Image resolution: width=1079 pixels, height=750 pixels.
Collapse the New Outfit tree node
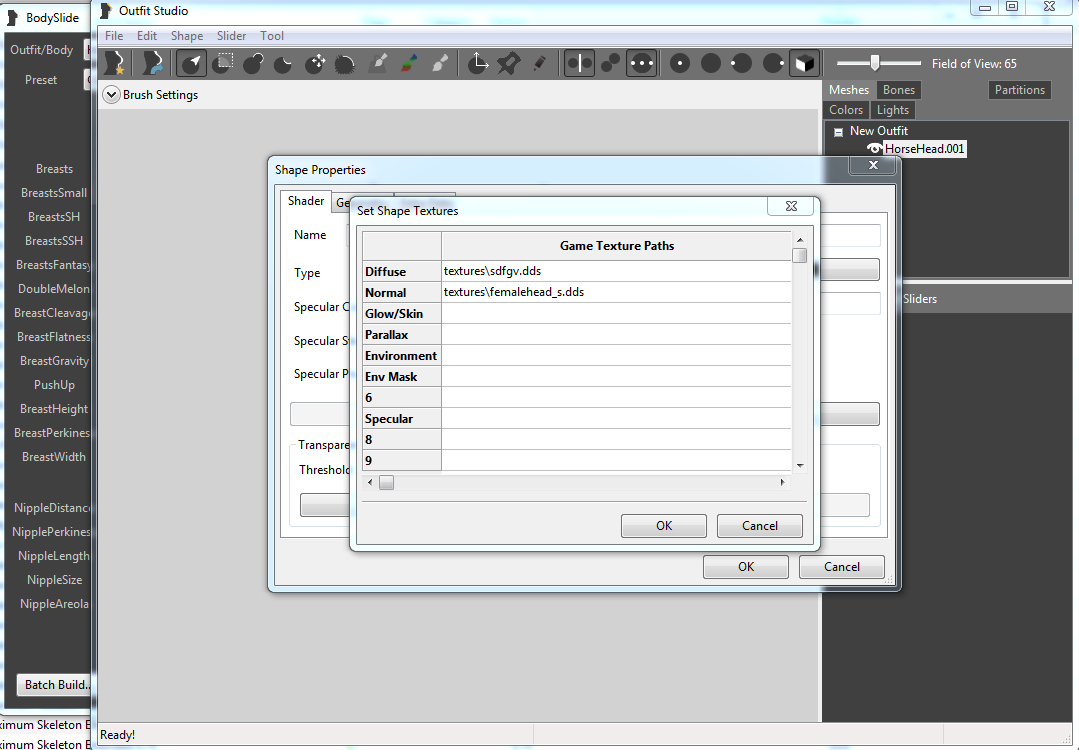click(x=838, y=131)
